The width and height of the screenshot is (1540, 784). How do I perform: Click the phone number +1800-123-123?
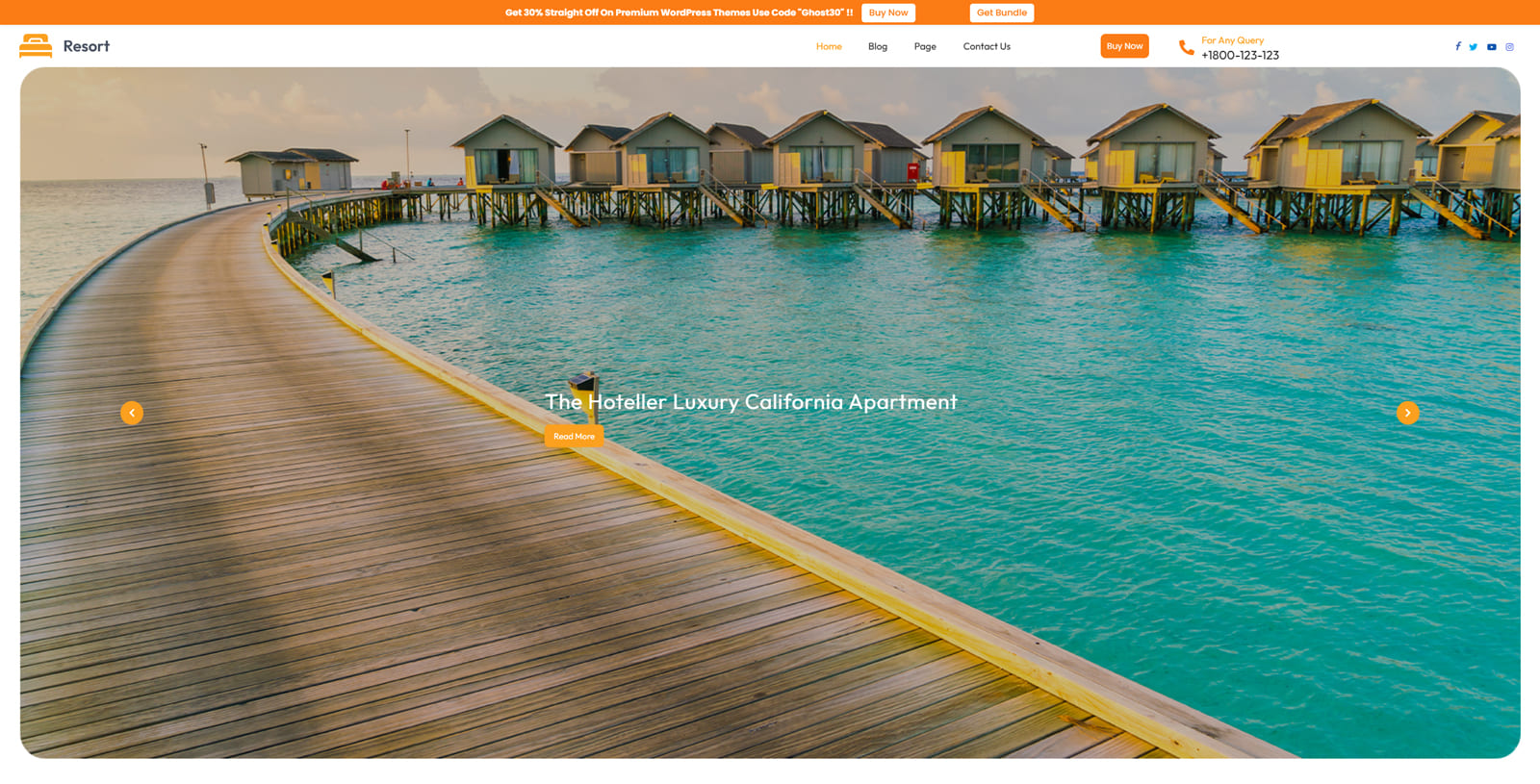1240,56
